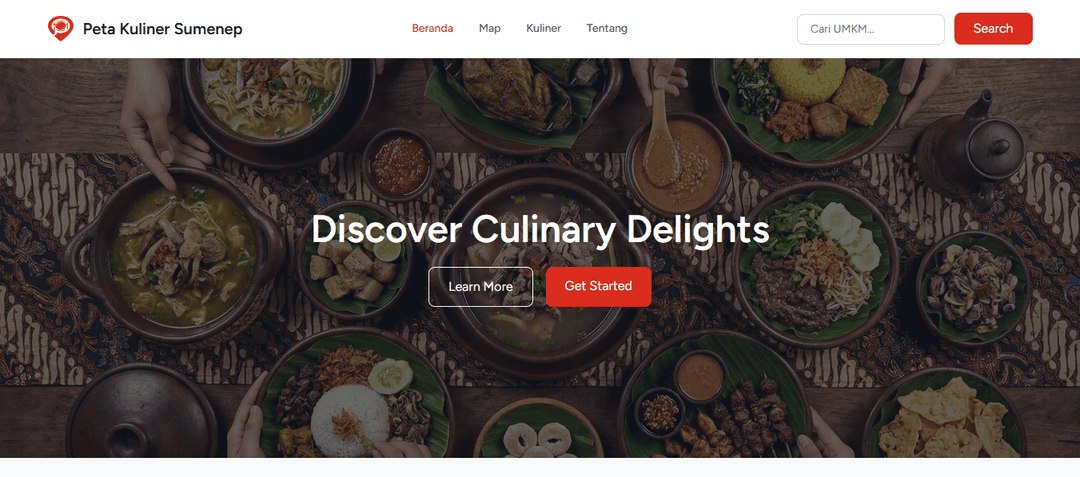Open the Tentang page link
Screen dimensions: 1080x477
tap(607, 28)
